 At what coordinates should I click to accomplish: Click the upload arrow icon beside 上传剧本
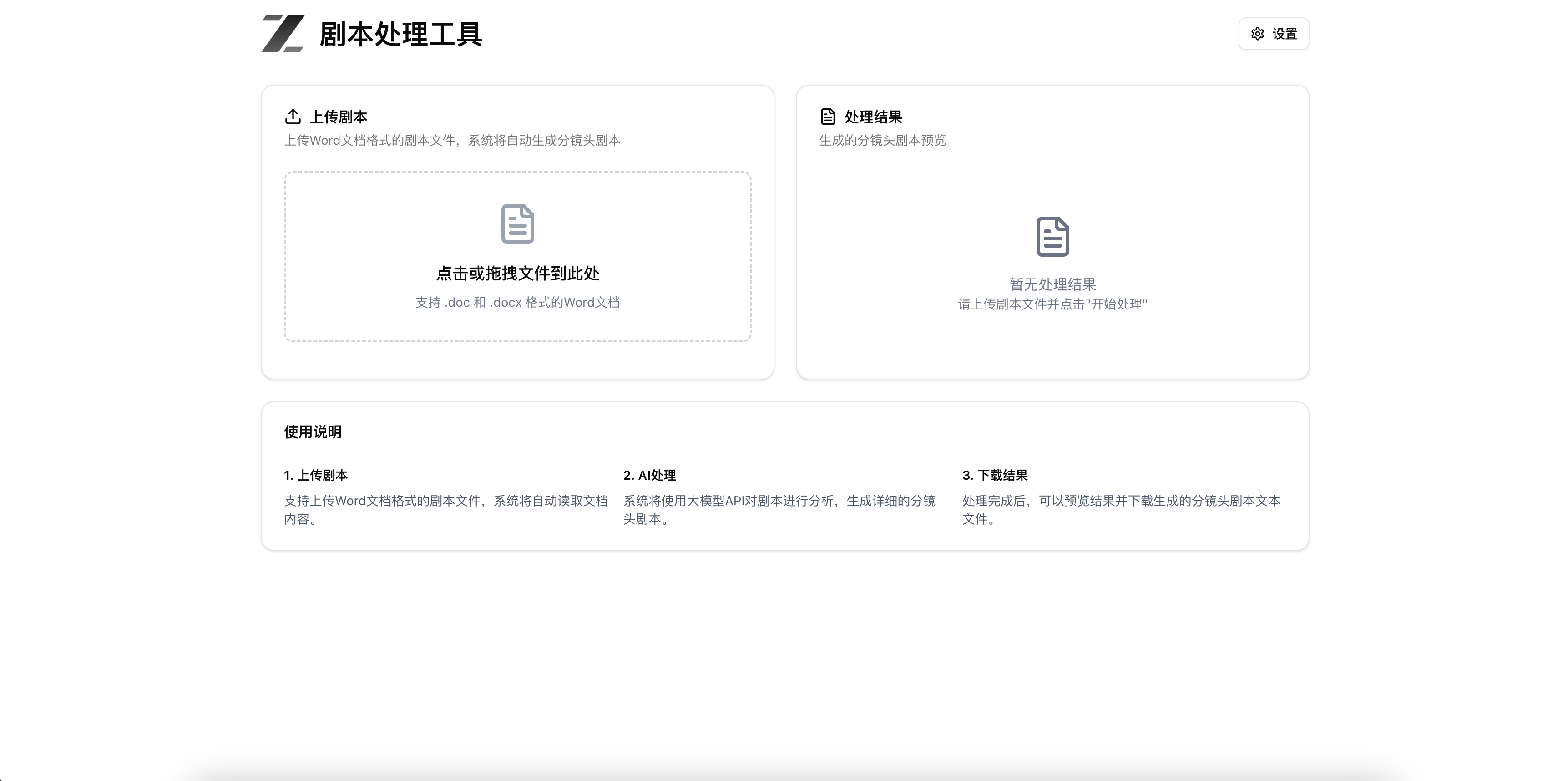click(293, 116)
